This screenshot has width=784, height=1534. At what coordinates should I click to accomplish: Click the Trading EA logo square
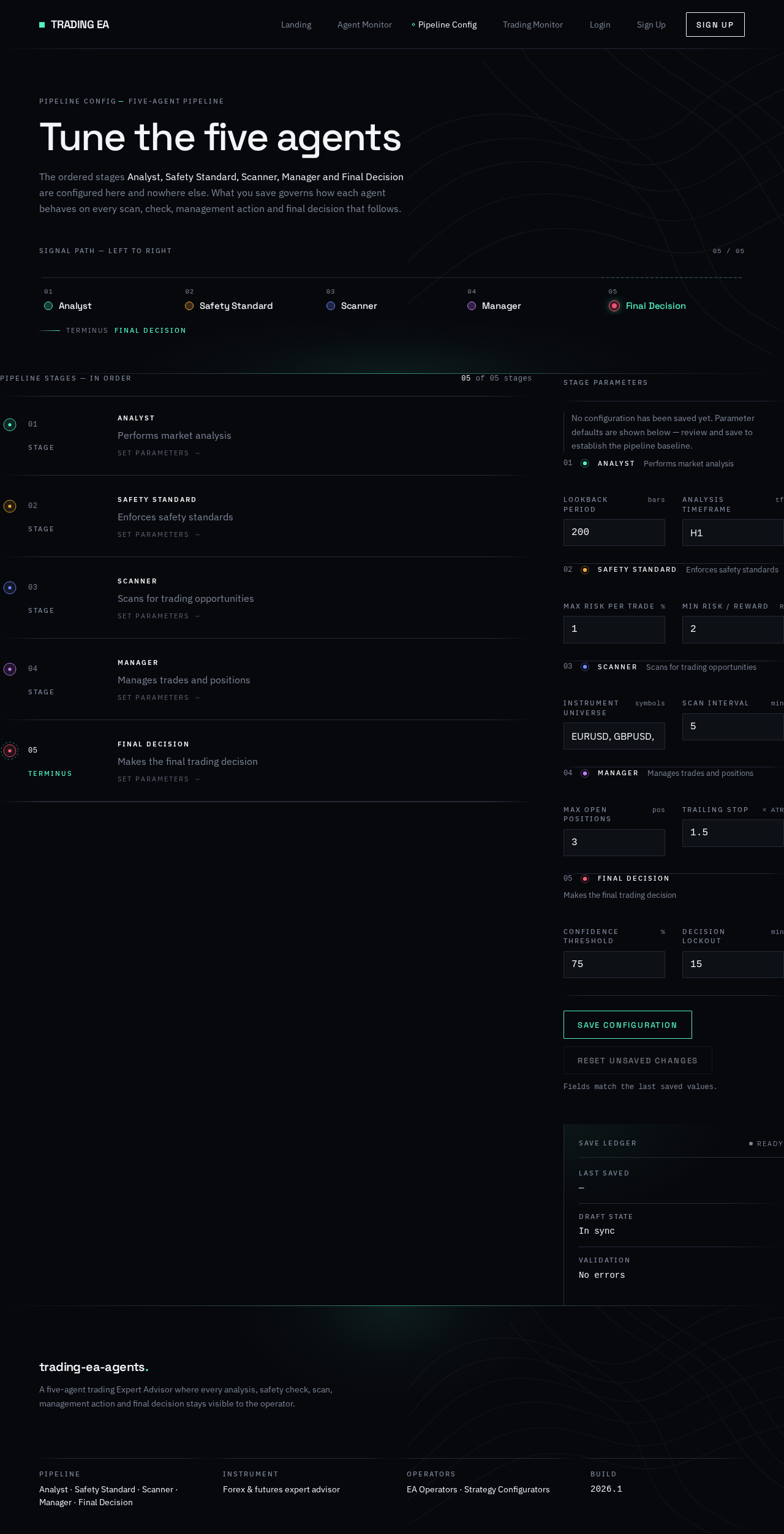tap(42, 25)
